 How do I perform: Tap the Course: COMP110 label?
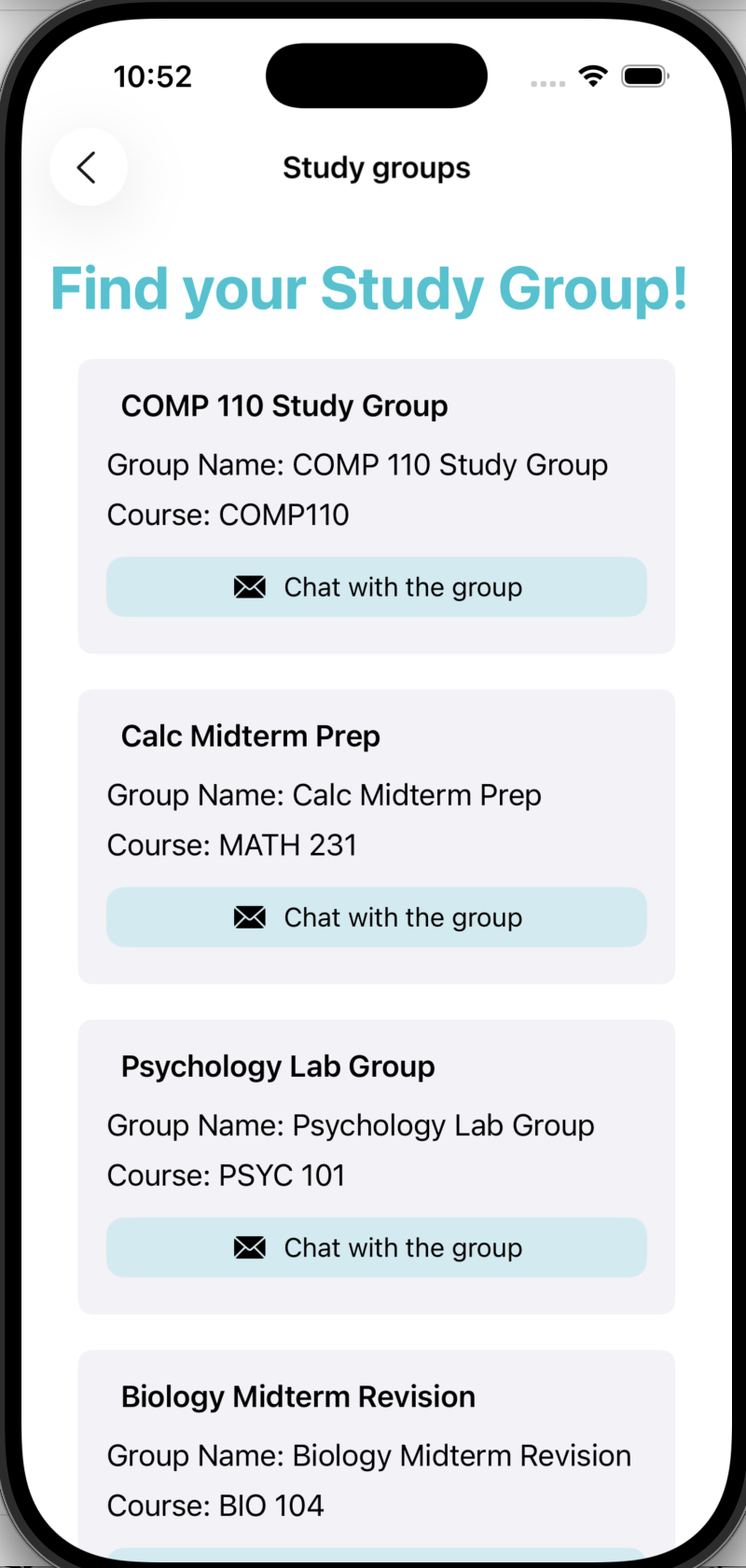(x=228, y=515)
